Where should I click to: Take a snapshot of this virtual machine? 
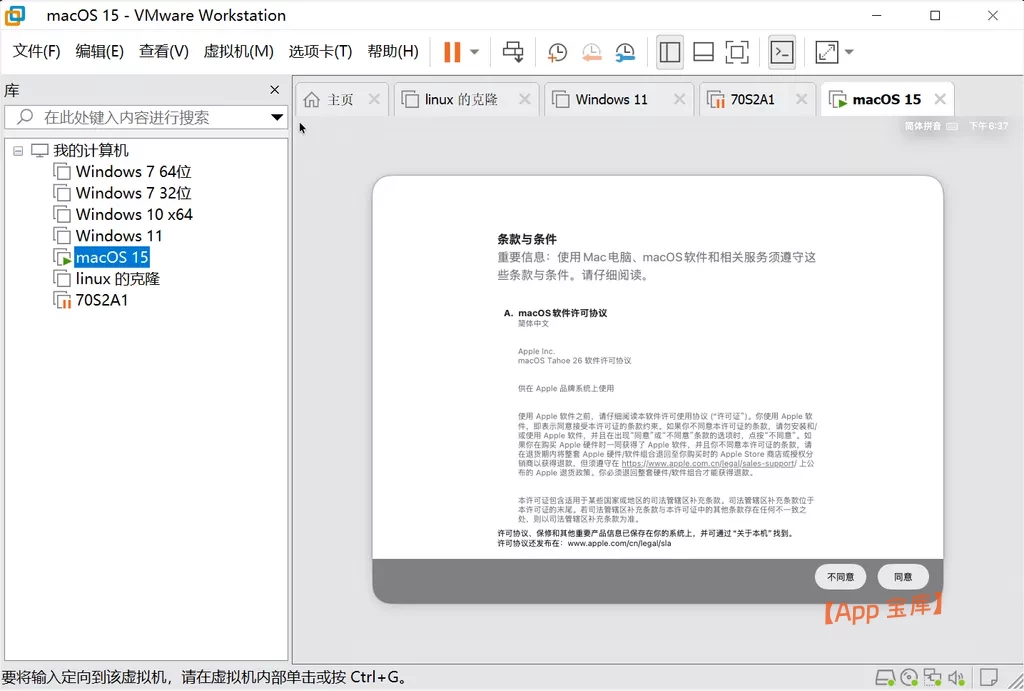pyautogui.click(x=556, y=52)
